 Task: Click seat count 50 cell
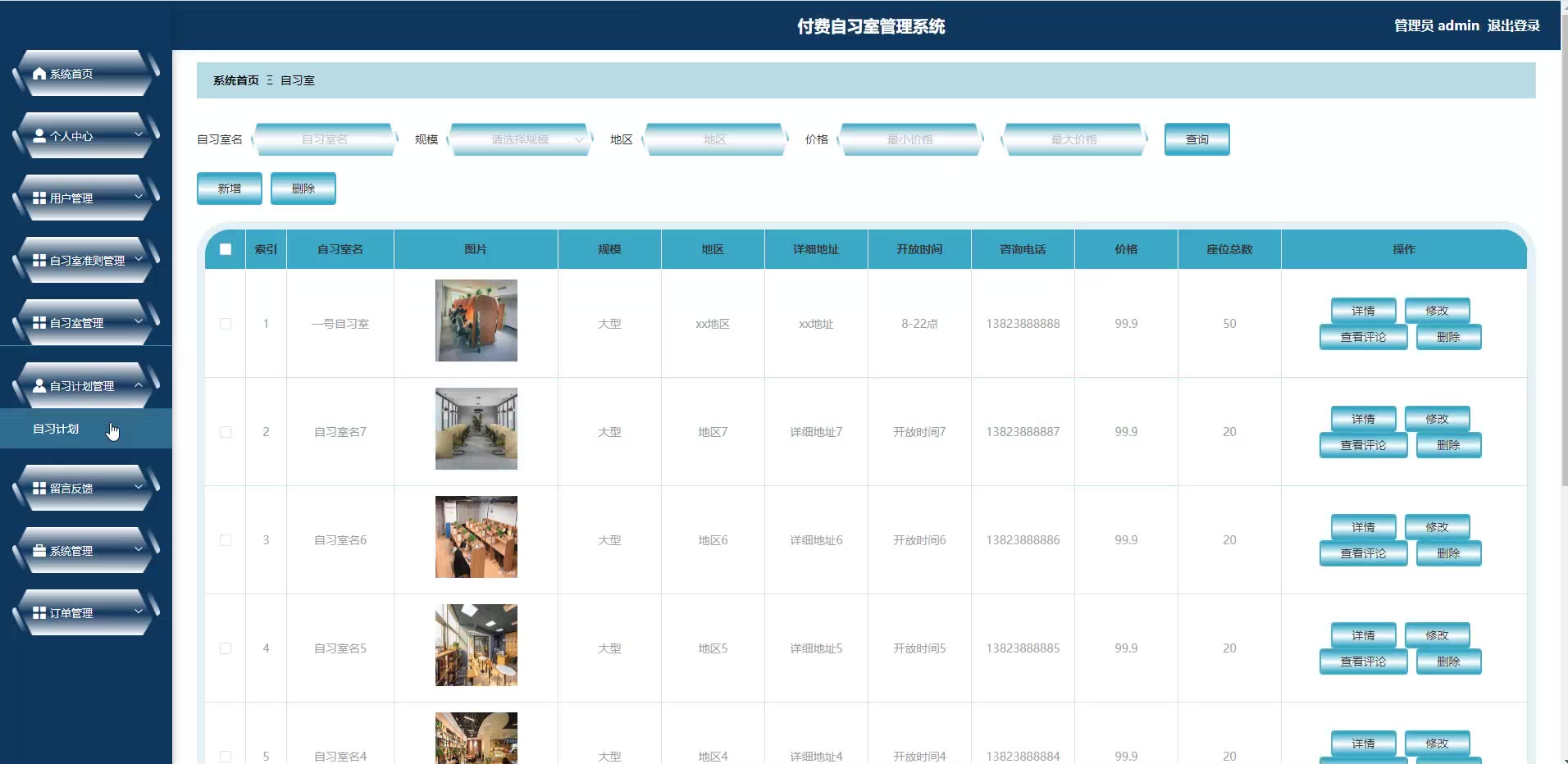pyautogui.click(x=1229, y=324)
